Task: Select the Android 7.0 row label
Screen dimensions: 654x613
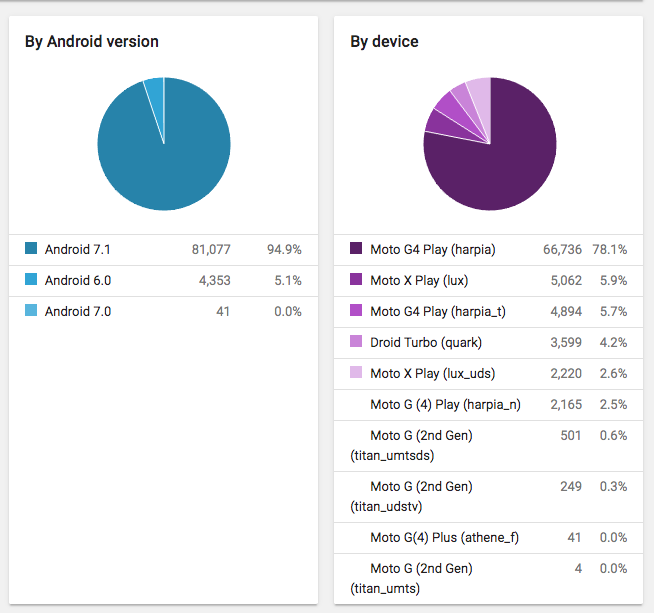Action: coord(78,311)
